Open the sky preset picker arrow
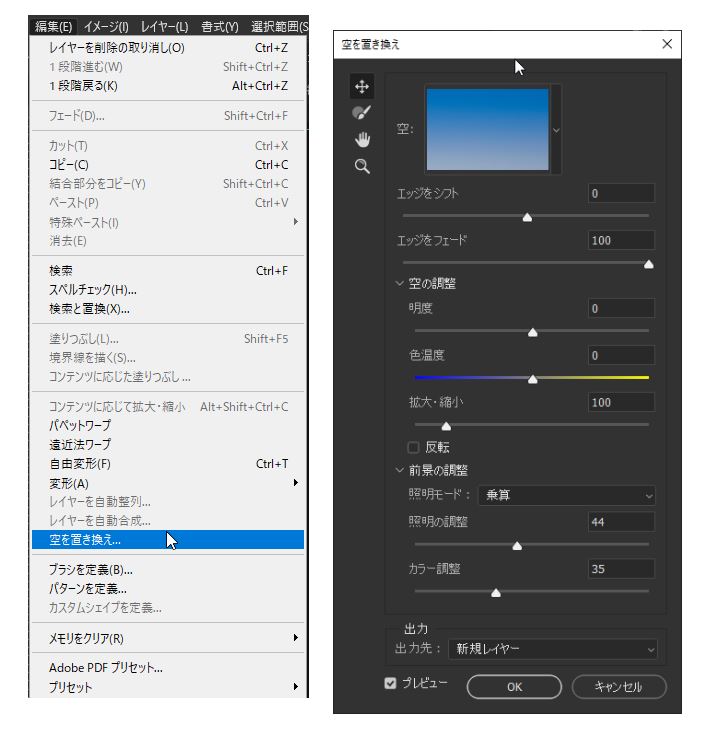 coord(556,130)
